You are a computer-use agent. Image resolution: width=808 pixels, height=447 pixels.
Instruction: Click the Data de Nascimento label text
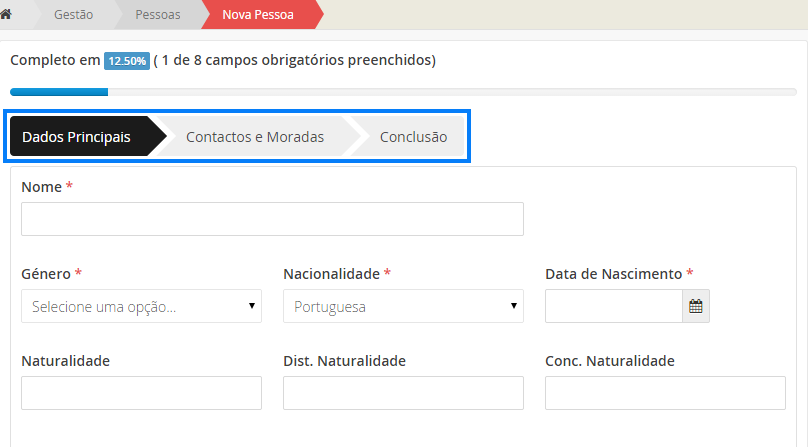point(613,274)
